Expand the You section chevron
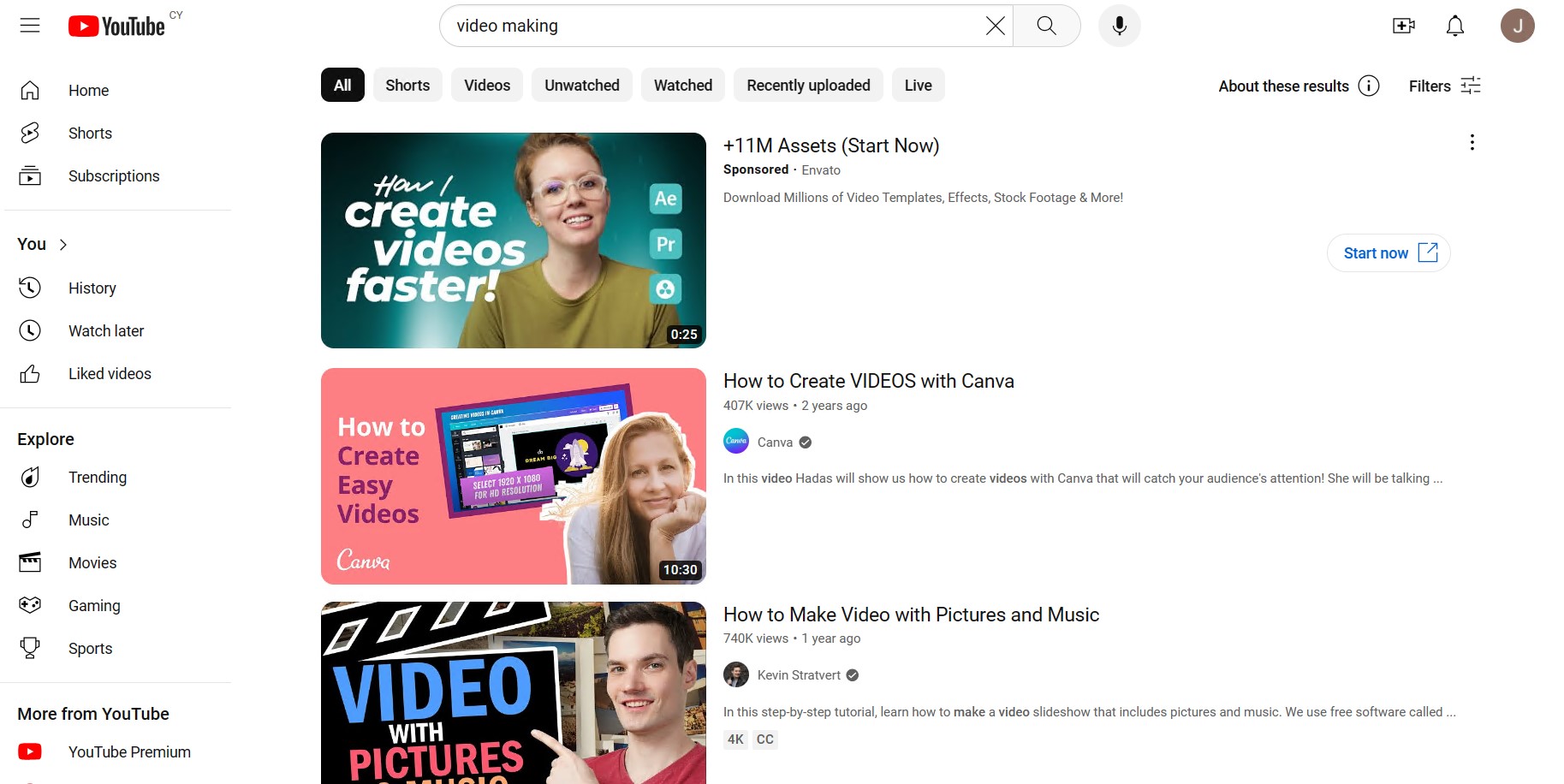Image resolution: width=1564 pixels, height=784 pixels. click(63, 244)
